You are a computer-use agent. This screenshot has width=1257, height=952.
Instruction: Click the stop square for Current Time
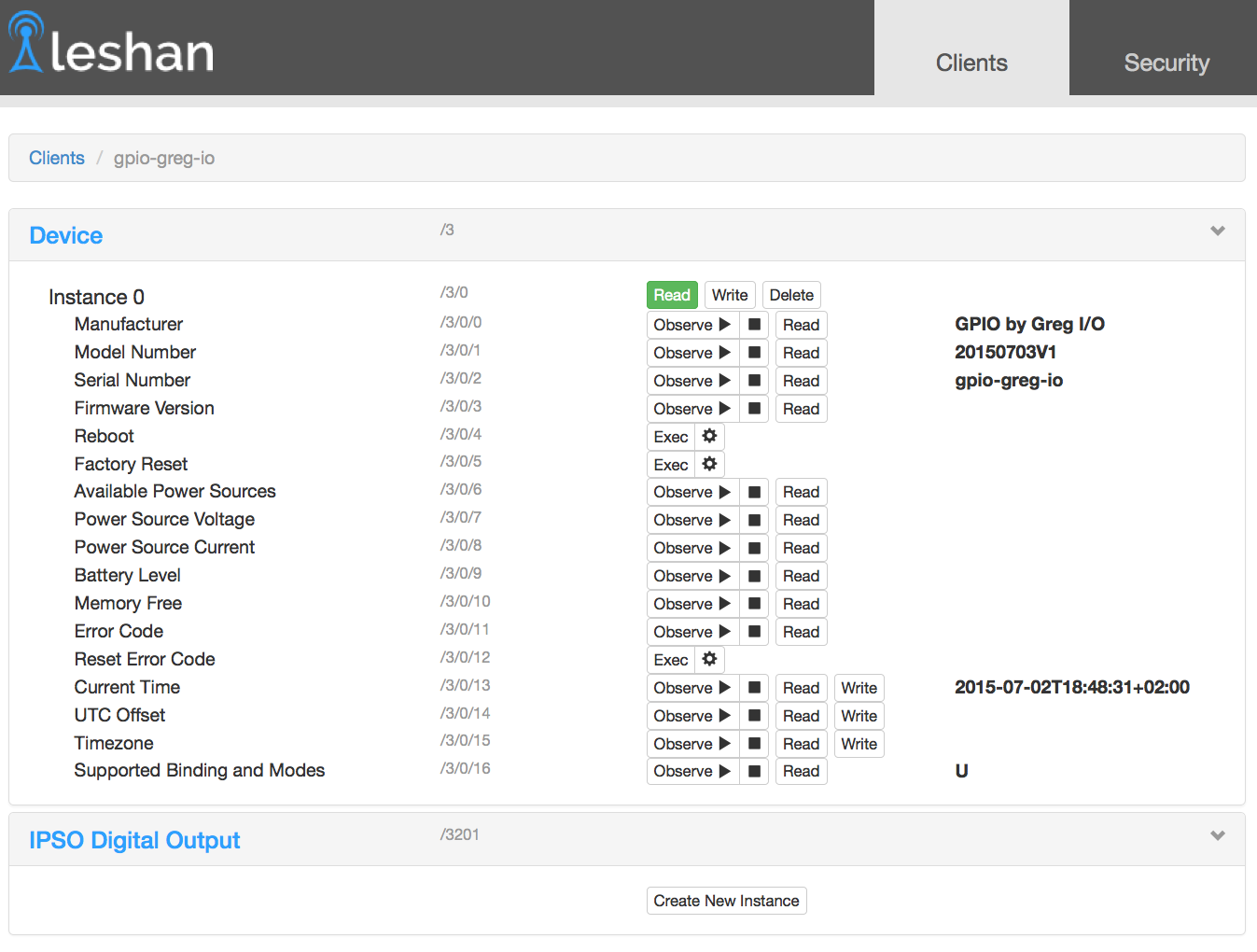pyautogui.click(x=753, y=688)
